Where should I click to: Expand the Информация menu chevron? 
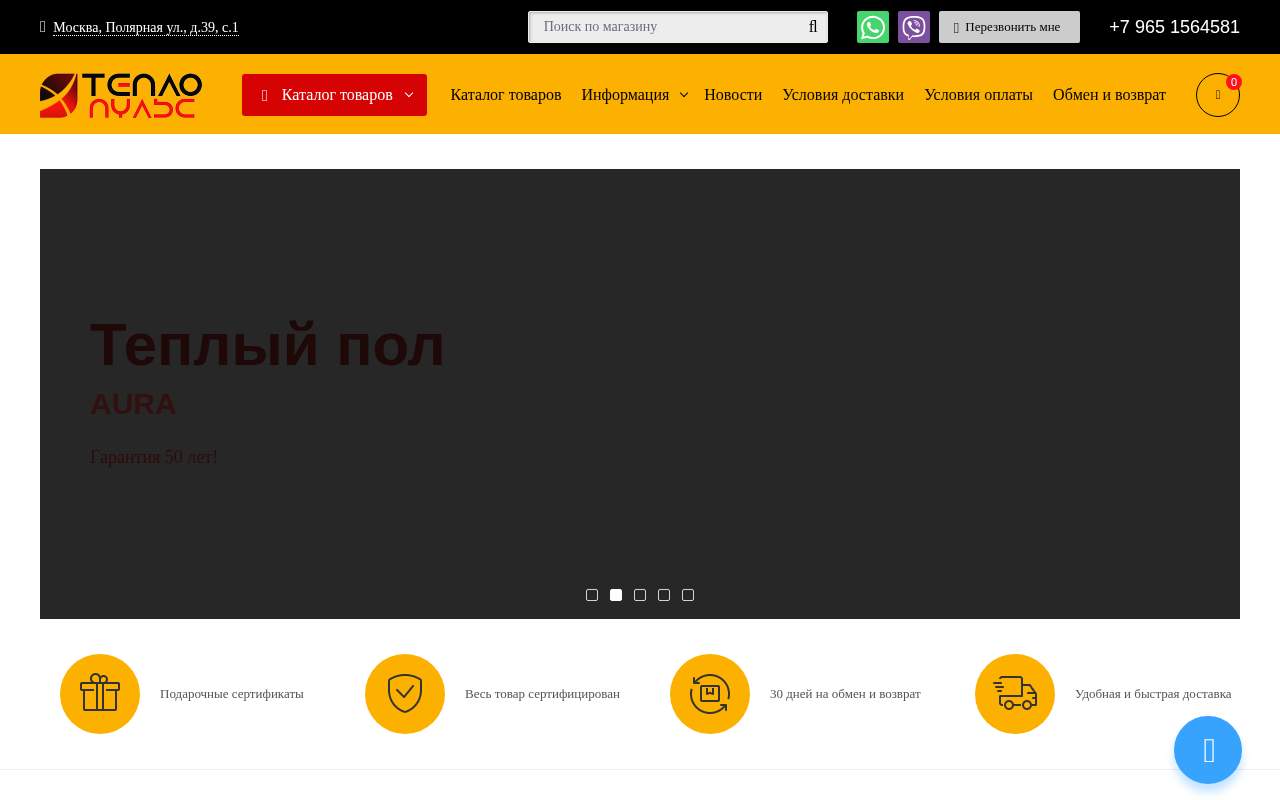[684, 95]
